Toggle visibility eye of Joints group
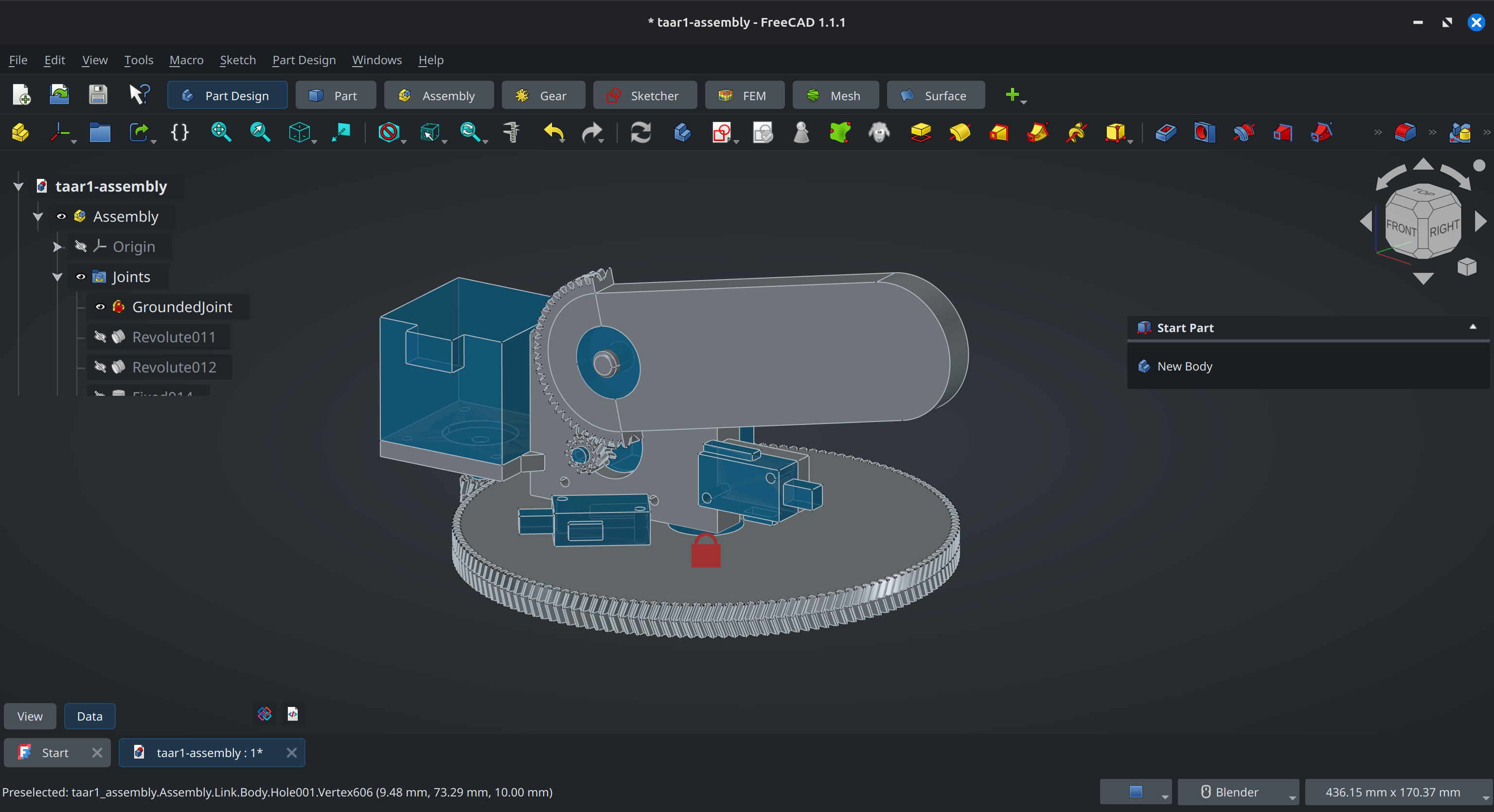 coord(81,277)
